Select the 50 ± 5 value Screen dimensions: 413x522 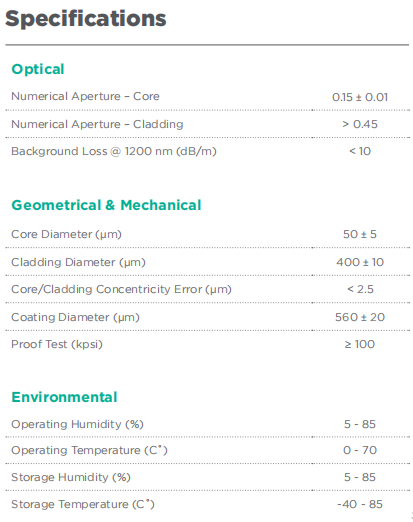[360, 234]
